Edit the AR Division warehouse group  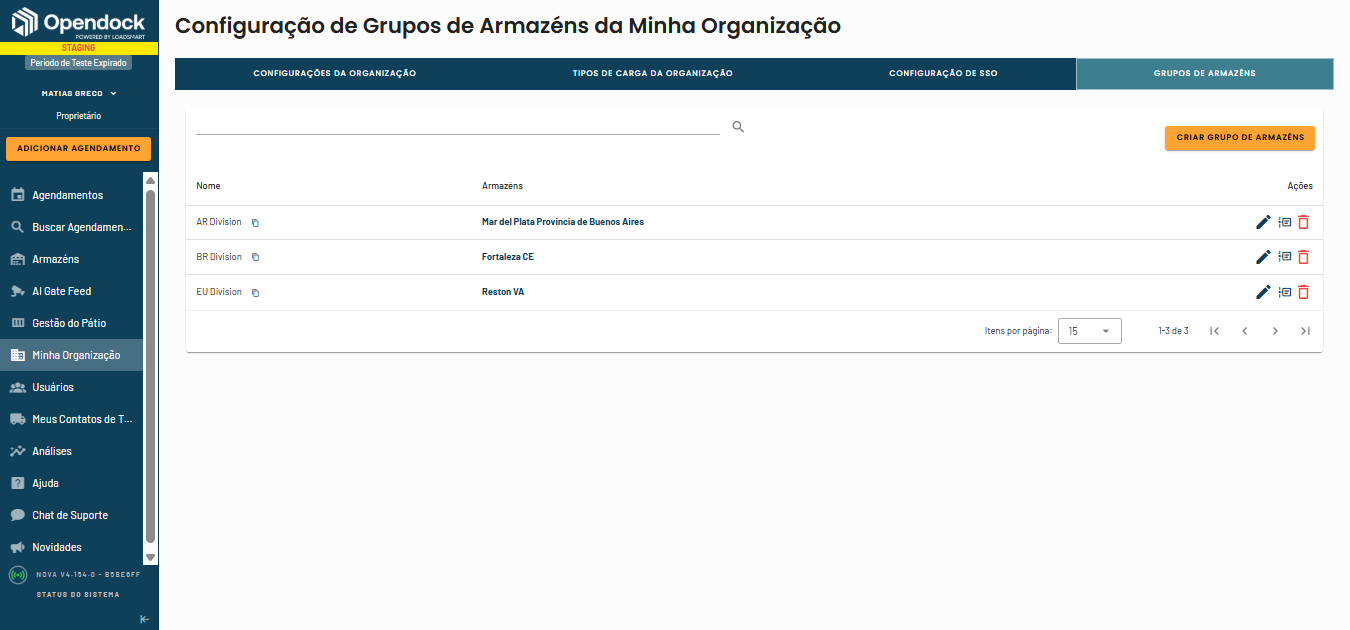tap(1263, 222)
